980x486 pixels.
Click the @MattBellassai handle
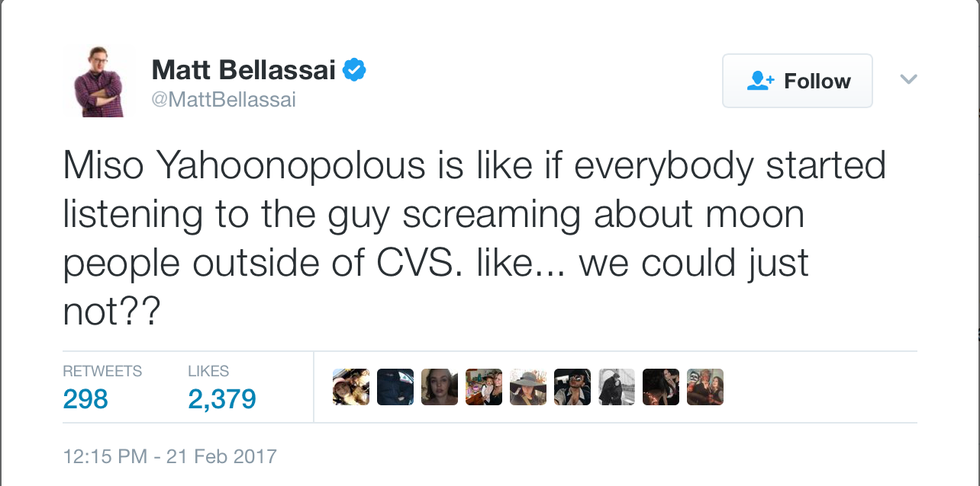pyautogui.click(x=223, y=100)
